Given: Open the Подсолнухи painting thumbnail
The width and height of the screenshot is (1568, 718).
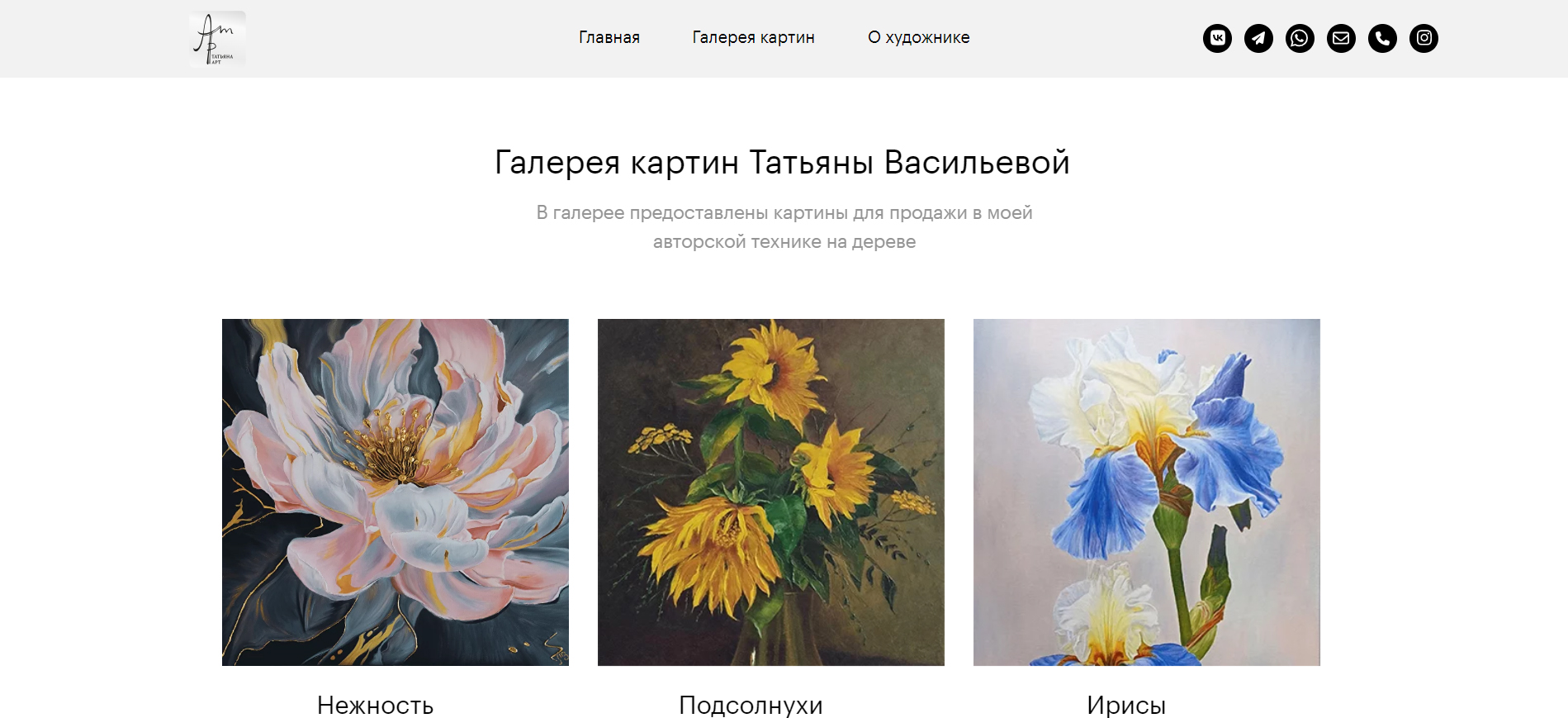Looking at the screenshot, I should (771, 492).
